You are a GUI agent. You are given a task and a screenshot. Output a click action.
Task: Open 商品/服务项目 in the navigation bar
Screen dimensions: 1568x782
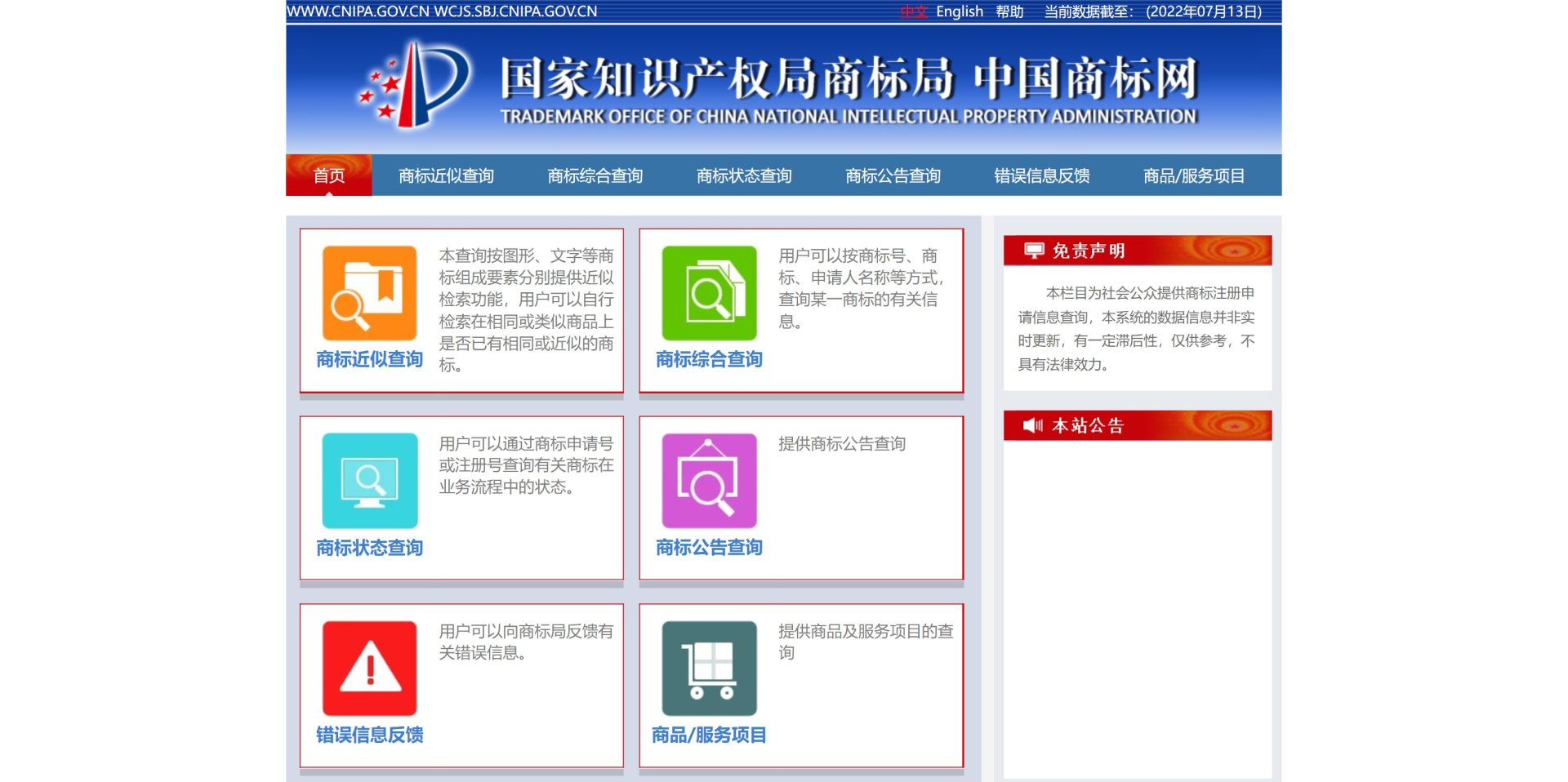(x=1194, y=176)
